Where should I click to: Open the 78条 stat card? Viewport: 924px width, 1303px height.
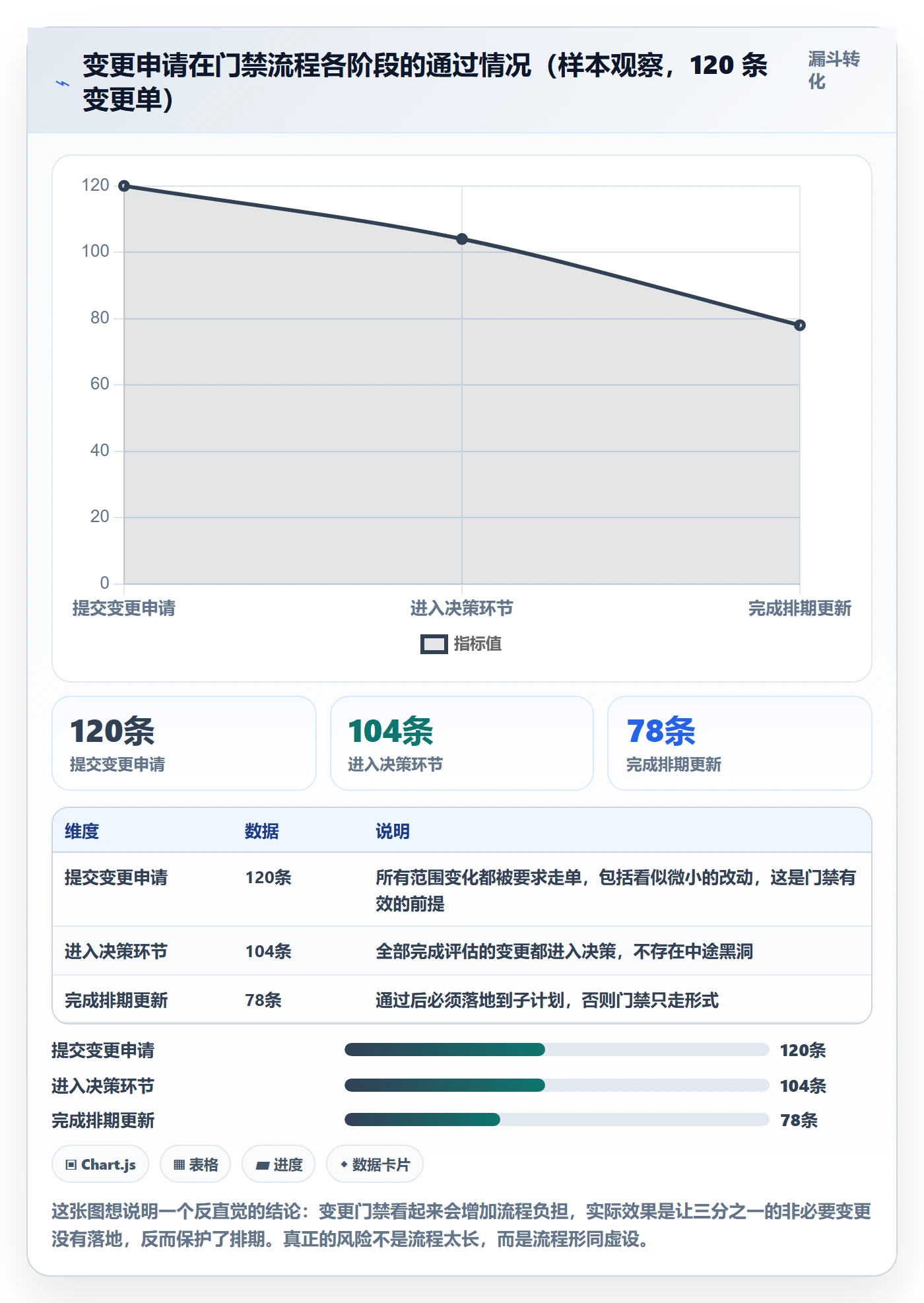[x=740, y=743]
